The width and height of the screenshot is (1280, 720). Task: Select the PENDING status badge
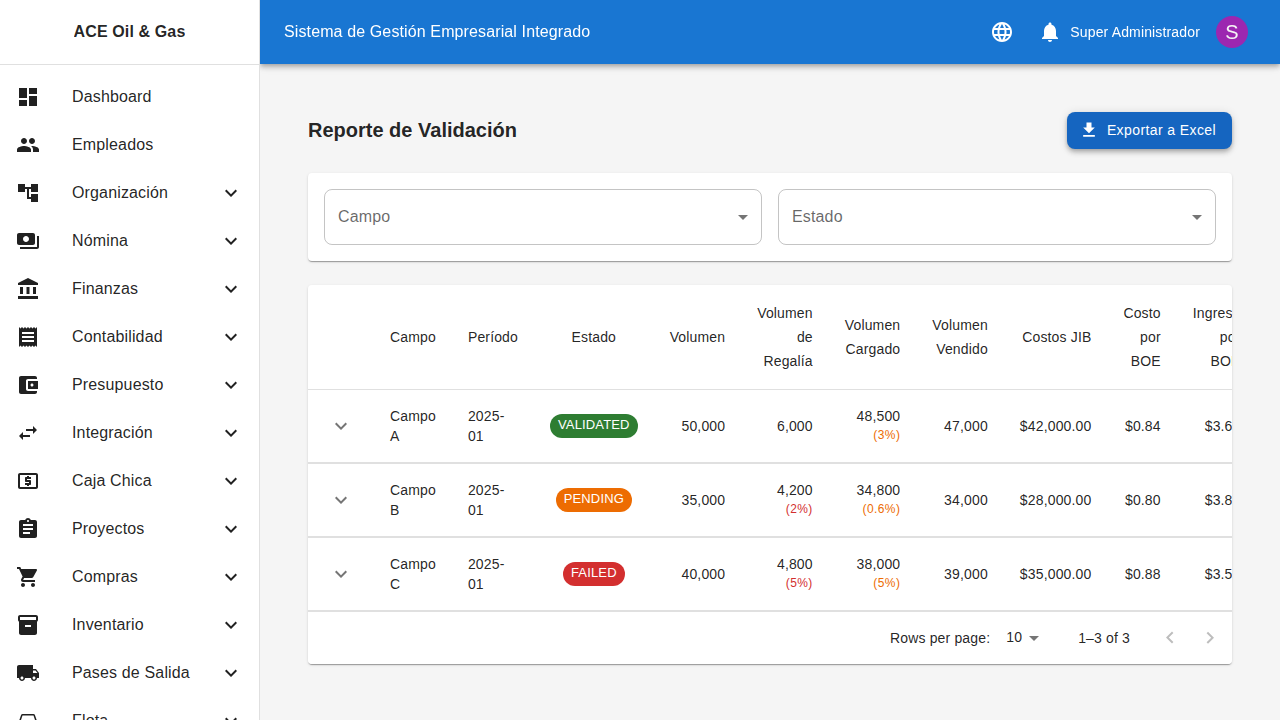[x=594, y=499]
